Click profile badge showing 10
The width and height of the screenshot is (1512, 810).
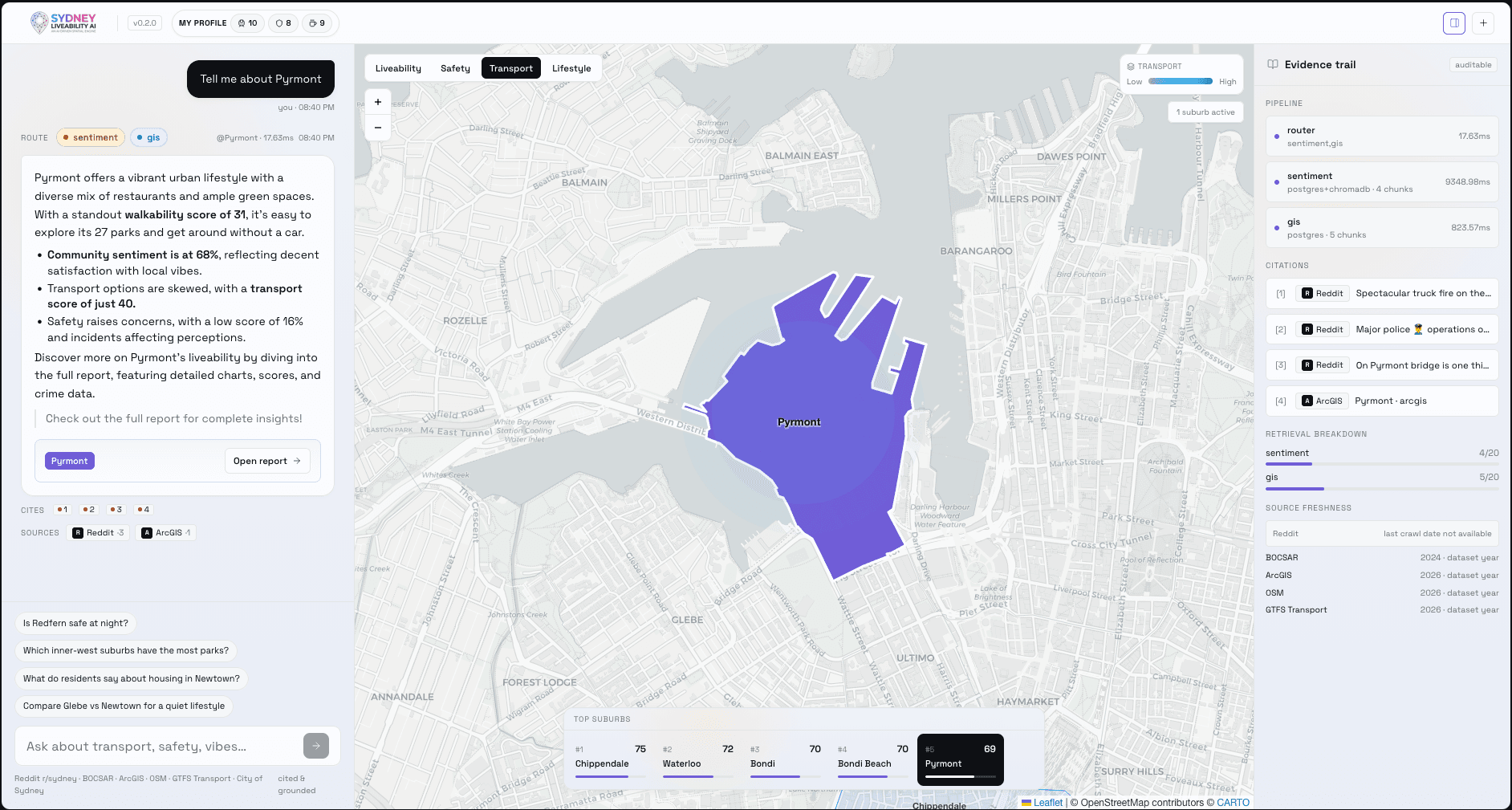point(247,23)
